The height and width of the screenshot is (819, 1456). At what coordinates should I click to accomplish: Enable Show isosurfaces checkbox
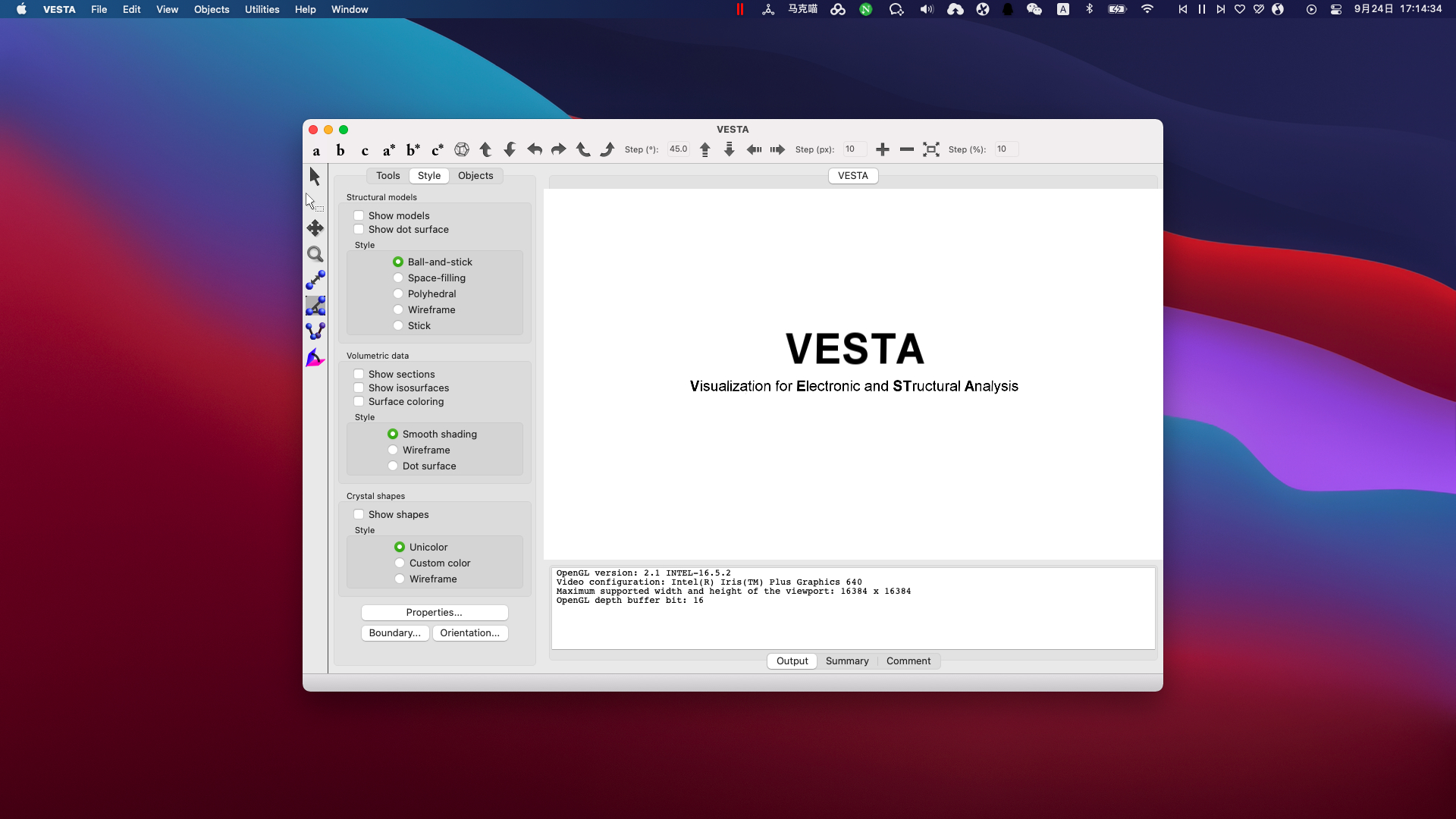pyautogui.click(x=359, y=388)
